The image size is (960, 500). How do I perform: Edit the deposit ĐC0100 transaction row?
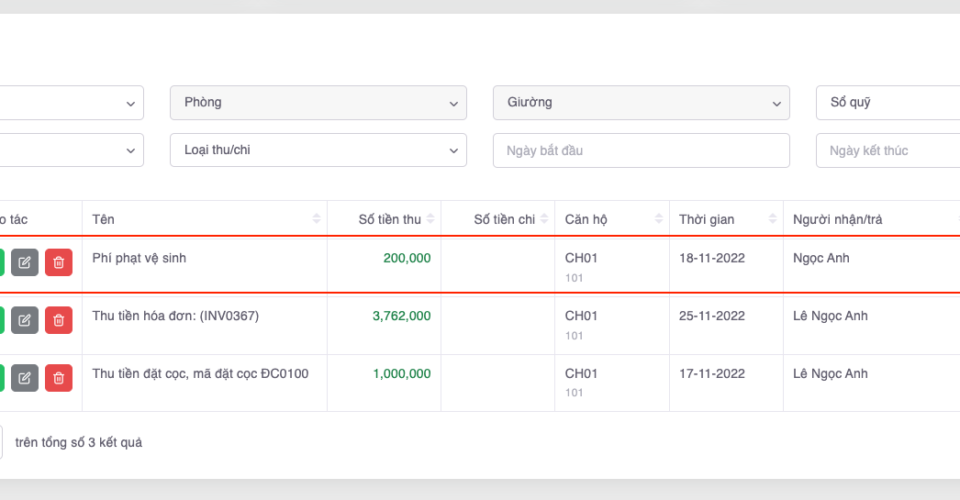tap(25, 378)
